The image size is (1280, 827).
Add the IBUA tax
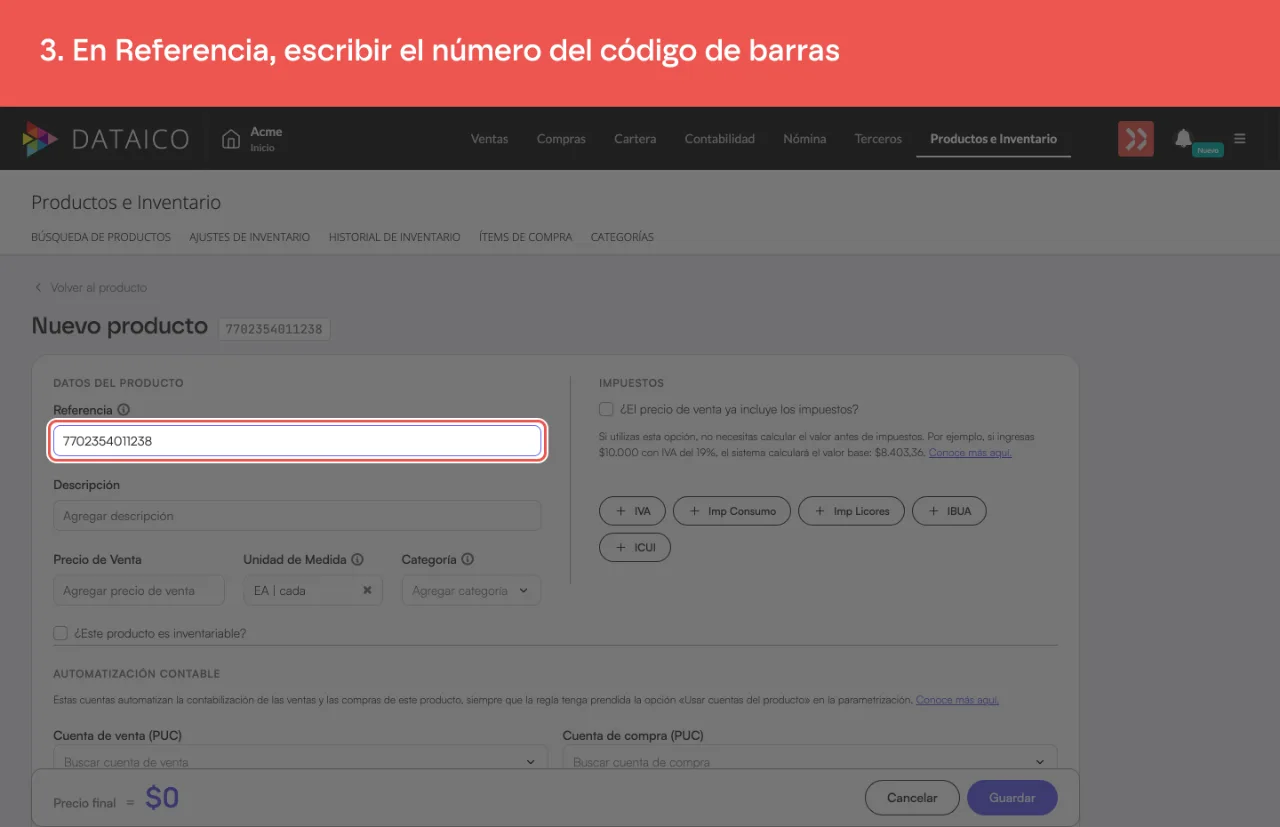[x=949, y=511]
